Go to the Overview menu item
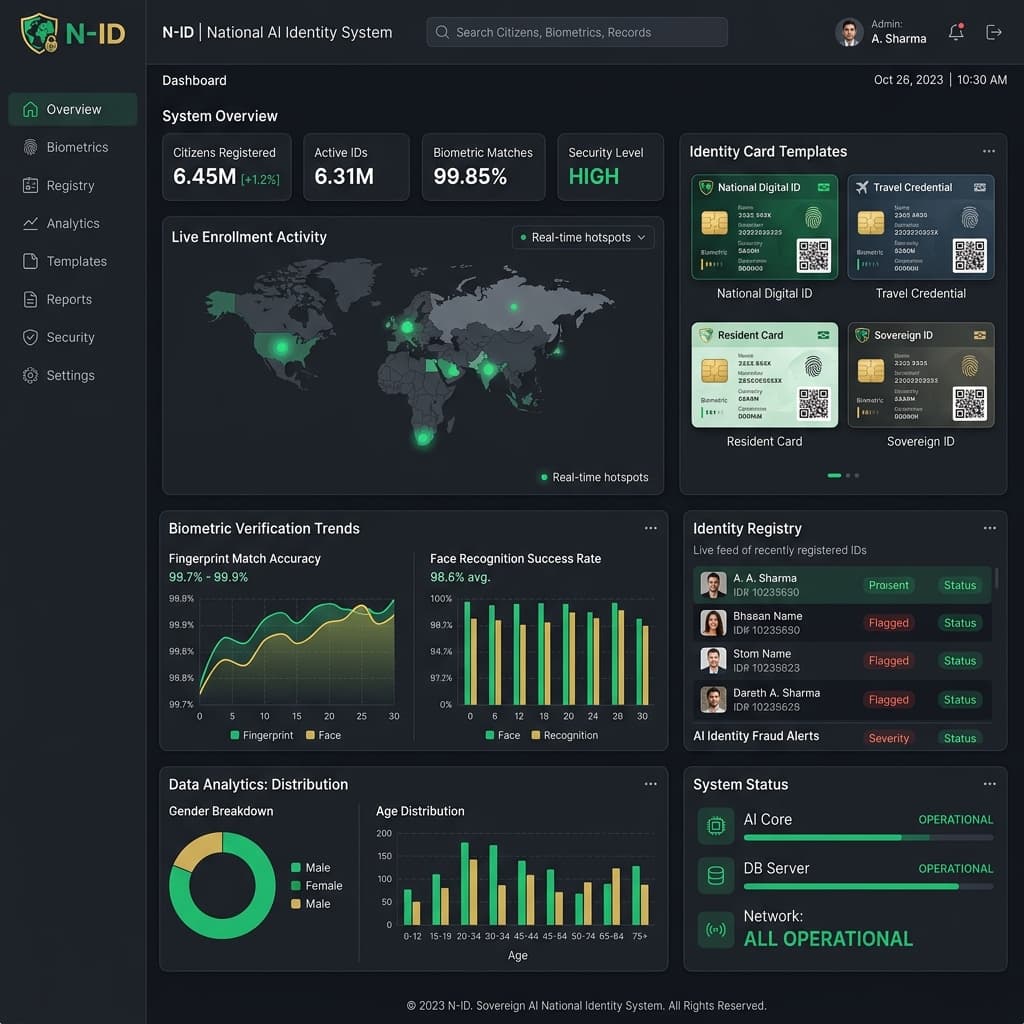1024x1024 pixels. click(x=72, y=109)
